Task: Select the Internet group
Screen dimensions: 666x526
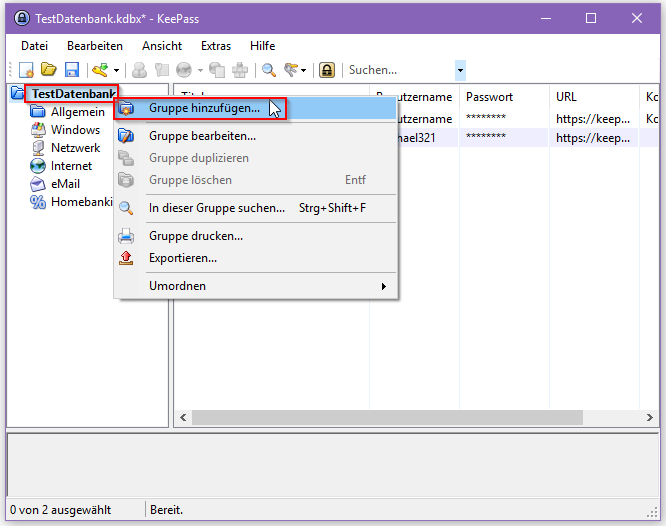Action: [71, 166]
